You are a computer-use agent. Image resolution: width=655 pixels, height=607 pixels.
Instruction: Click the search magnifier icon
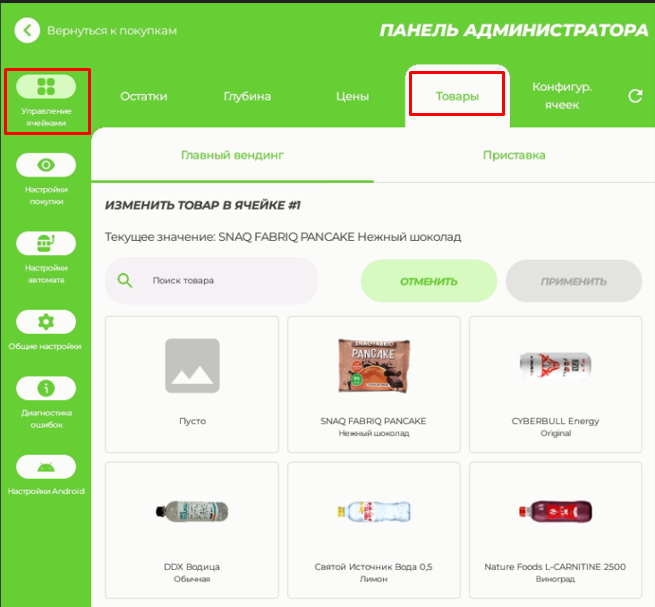(x=125, y=280)
